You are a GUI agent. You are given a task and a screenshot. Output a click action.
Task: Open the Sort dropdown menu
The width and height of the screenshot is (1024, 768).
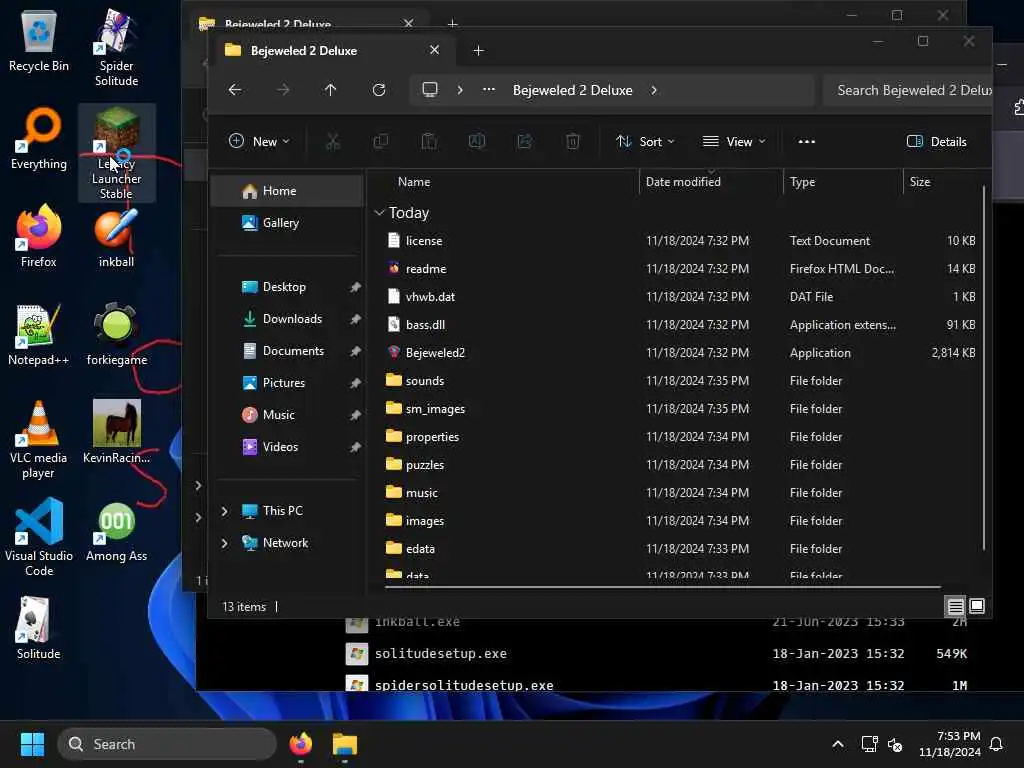click(645, 141)
